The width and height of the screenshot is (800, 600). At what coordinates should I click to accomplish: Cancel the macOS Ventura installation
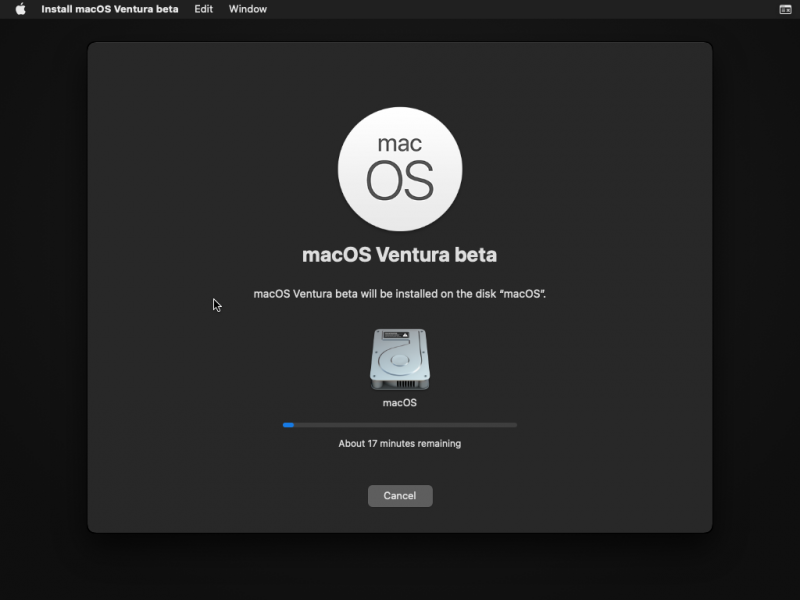point(400,495)
